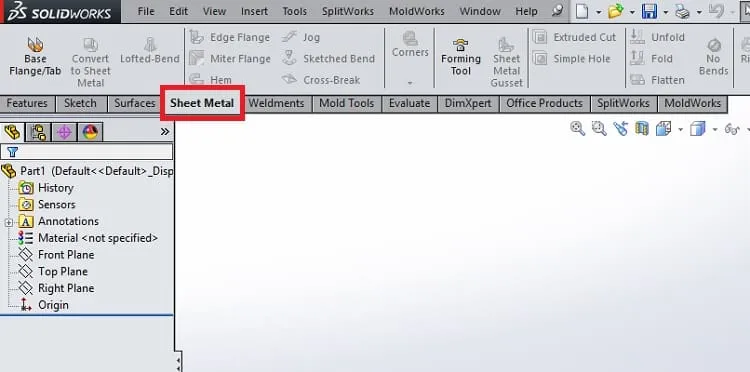The height and width of the screenshot is (372, 750).
Task: Click the Section View icon
Action: pyautogui.click(x=642, y=128)
